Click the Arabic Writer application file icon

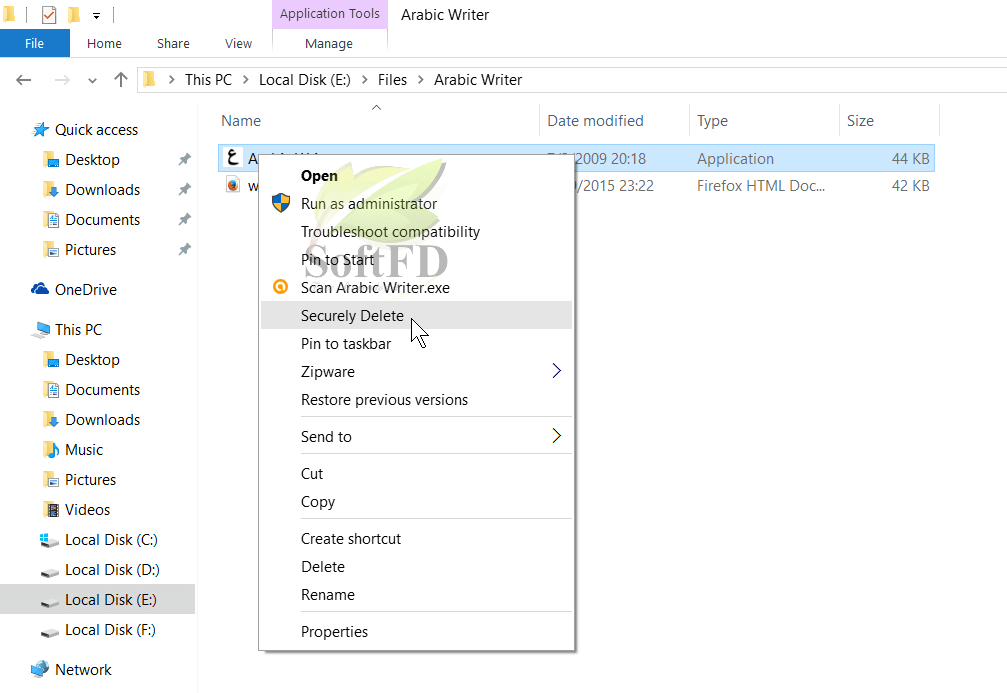(x=233, y=157)
